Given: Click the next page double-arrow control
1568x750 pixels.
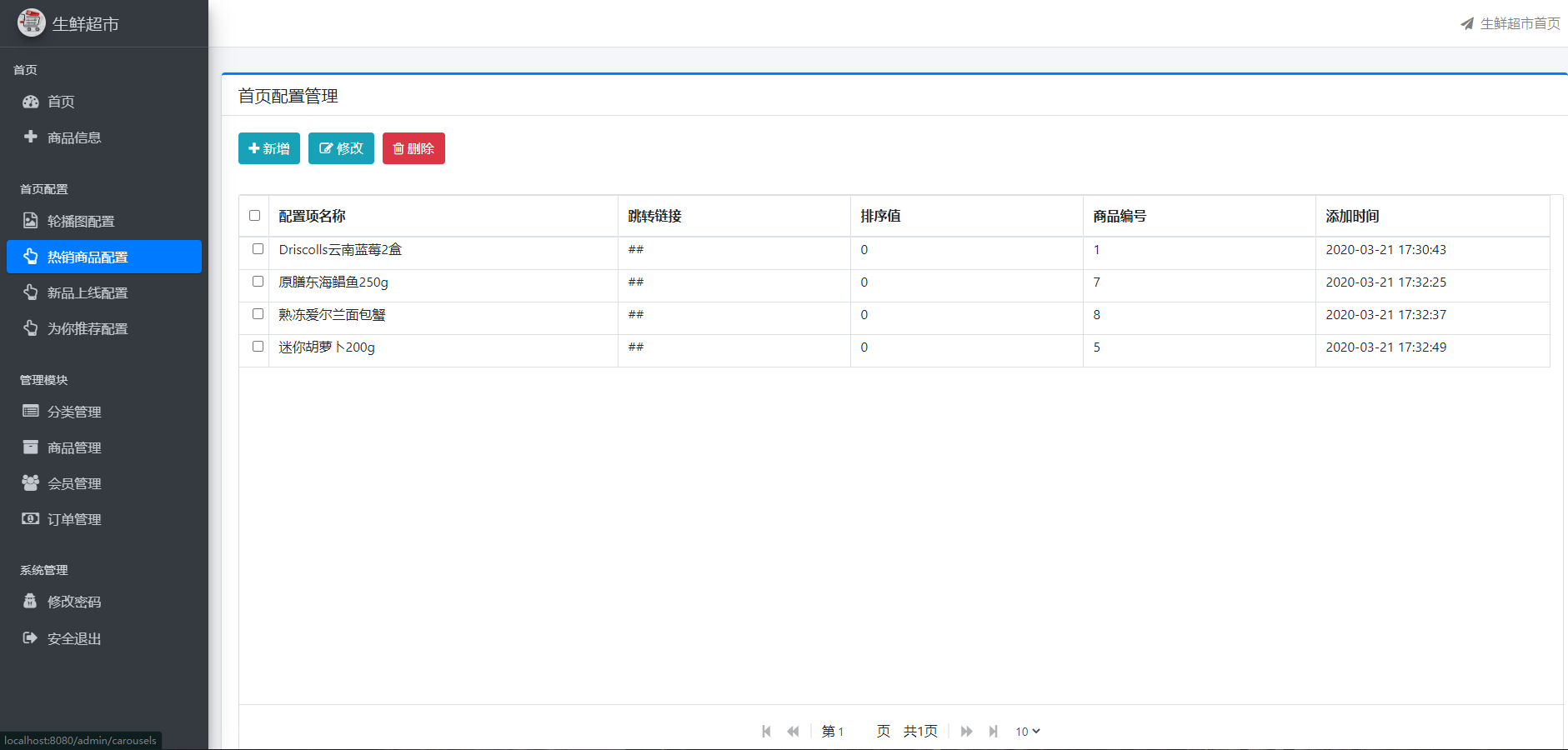Looking at the screenshot, I should [x=966, y=731].
